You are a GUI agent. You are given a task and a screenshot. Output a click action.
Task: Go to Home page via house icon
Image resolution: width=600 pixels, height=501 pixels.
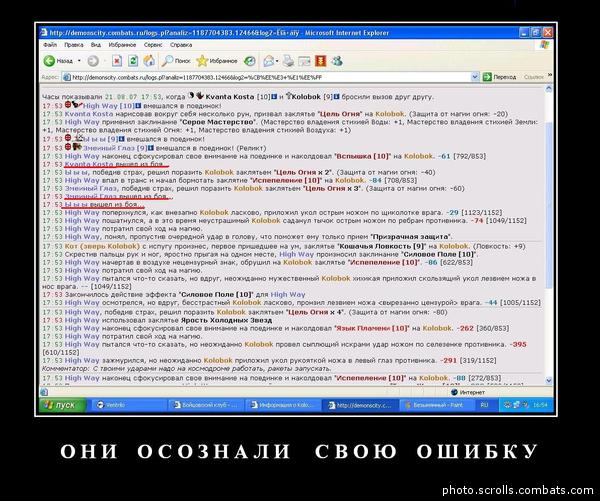coord(149,61)
